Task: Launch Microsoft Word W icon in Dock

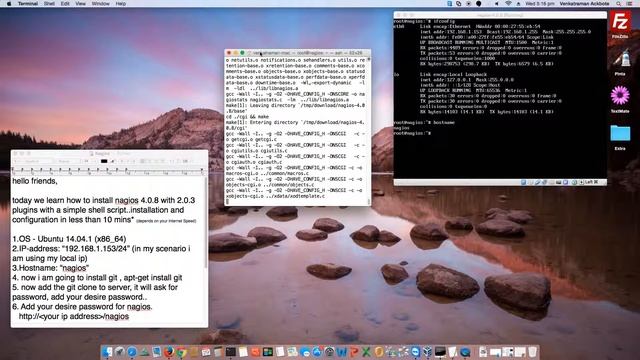Action: pyautogui.click(x=341, y=352)
